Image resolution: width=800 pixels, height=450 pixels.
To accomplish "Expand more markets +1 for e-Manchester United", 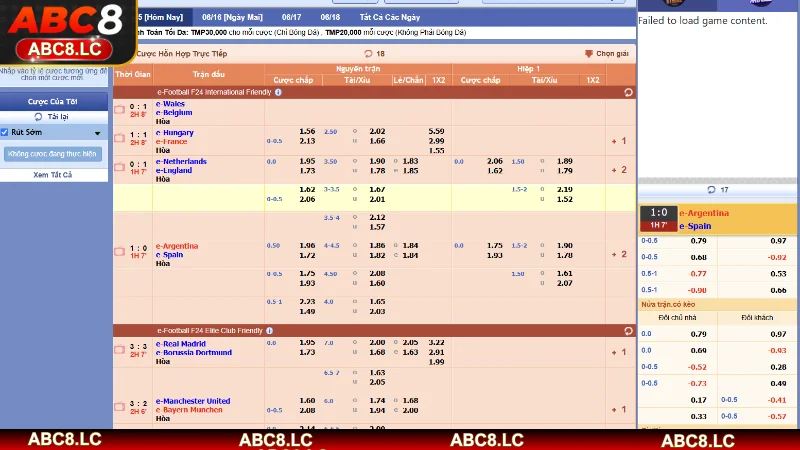I will point(618,409).
